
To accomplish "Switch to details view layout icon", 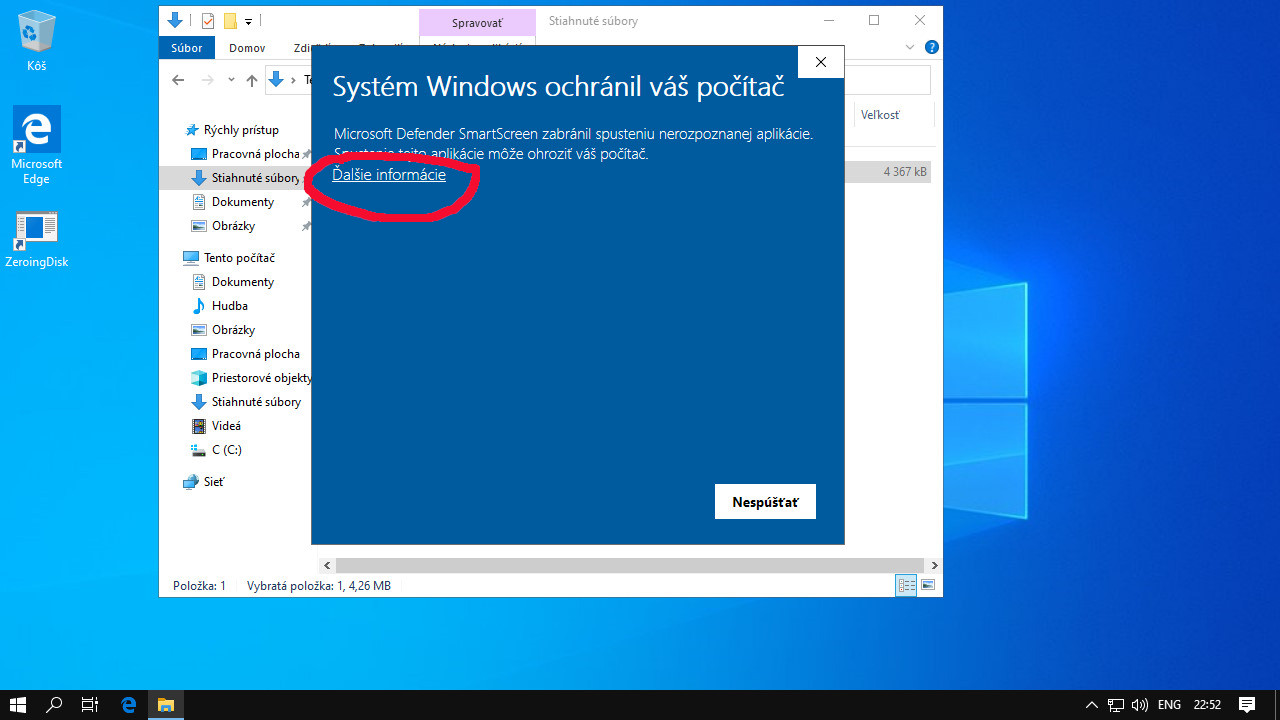I will coord(907,586).
